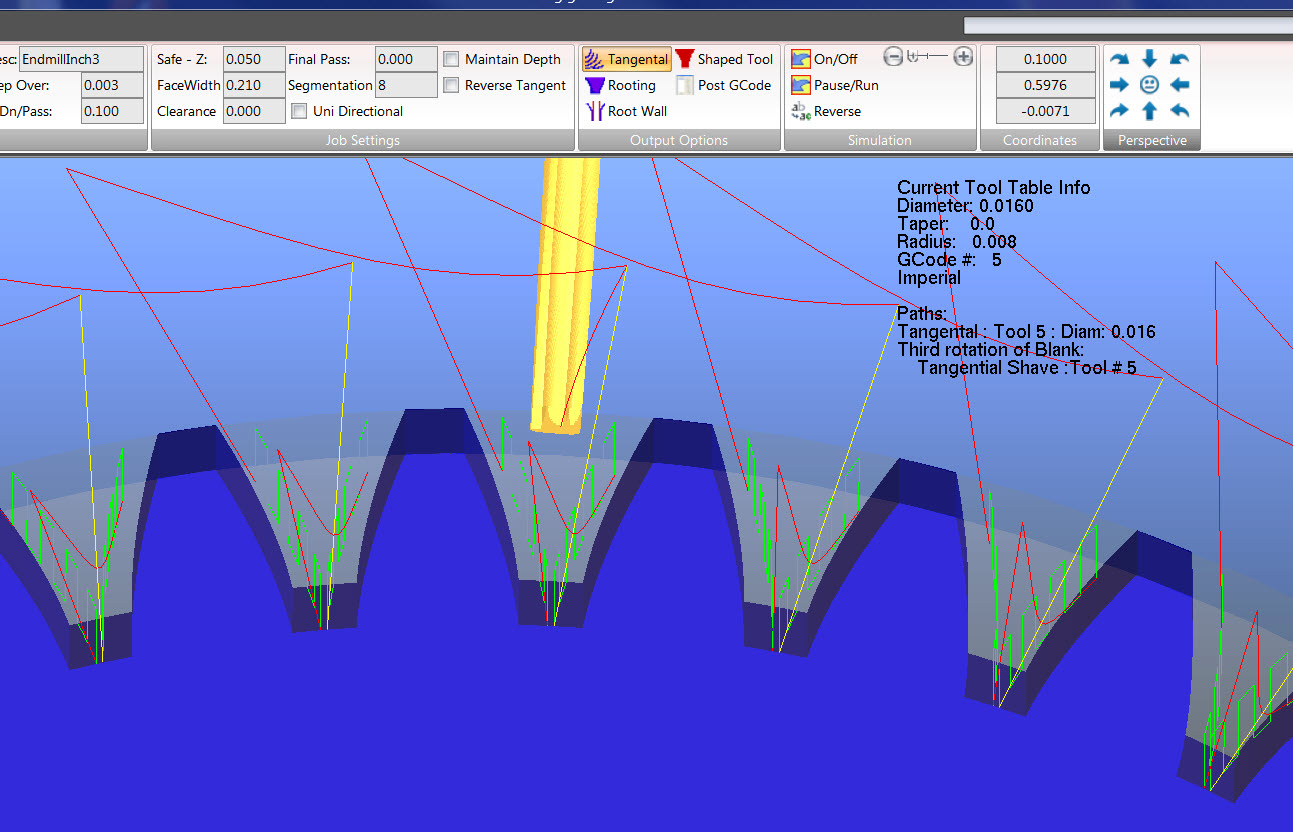Click the straight up arrow in Perspective
The image size is (1293, 832).
click(x=1150, y=111)
